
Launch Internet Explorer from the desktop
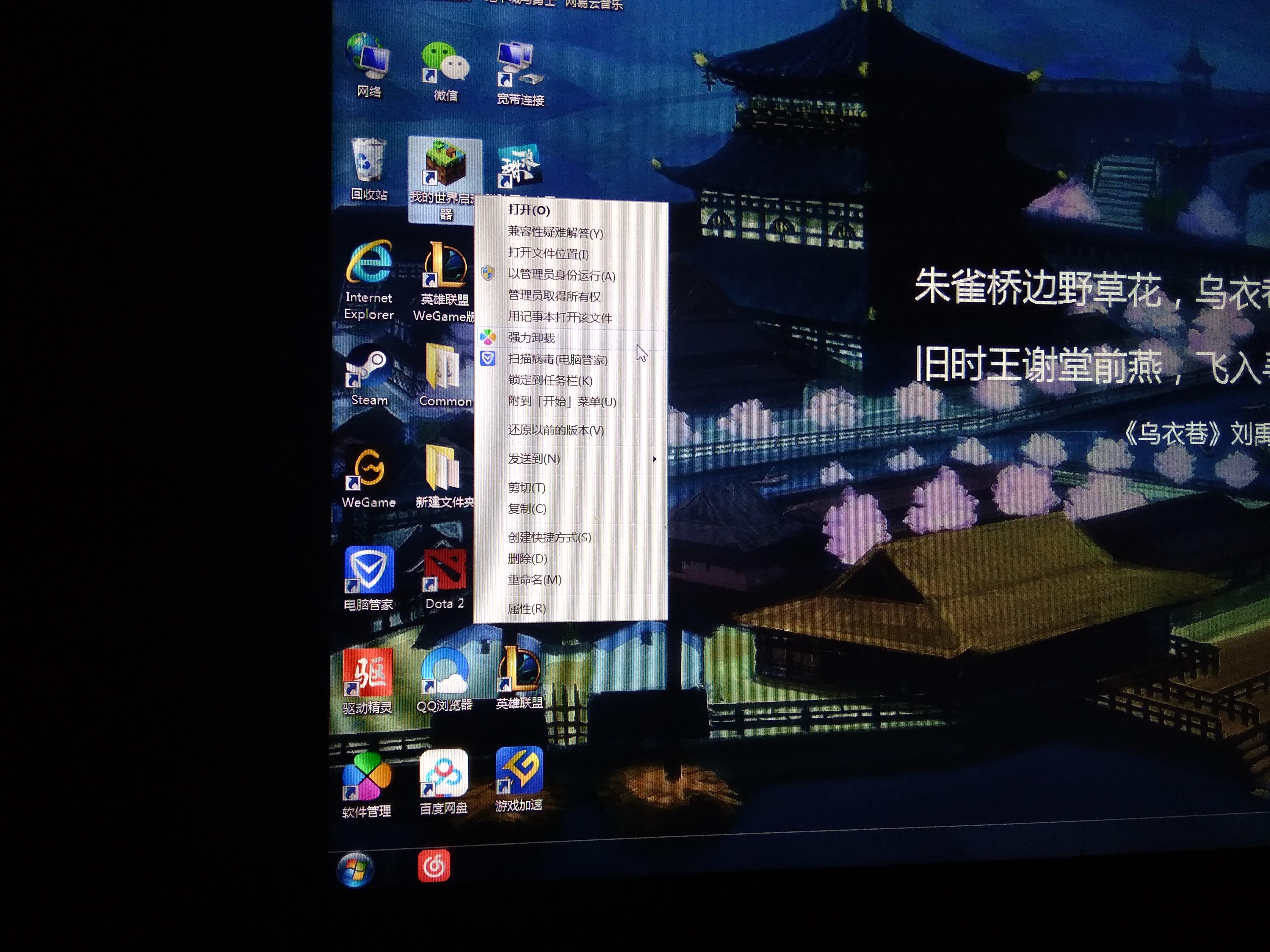tap(368, 281)
